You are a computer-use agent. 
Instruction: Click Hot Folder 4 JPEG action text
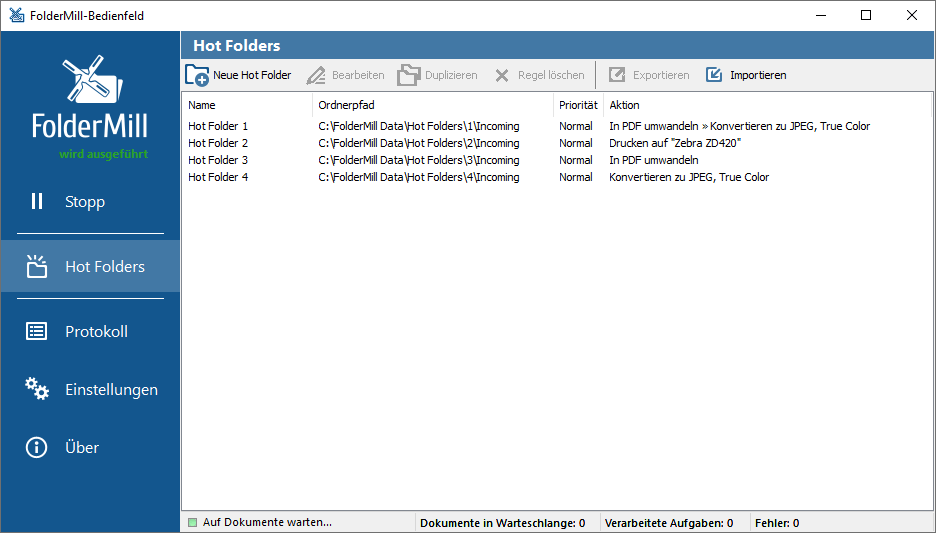click(x=689, y=177)
